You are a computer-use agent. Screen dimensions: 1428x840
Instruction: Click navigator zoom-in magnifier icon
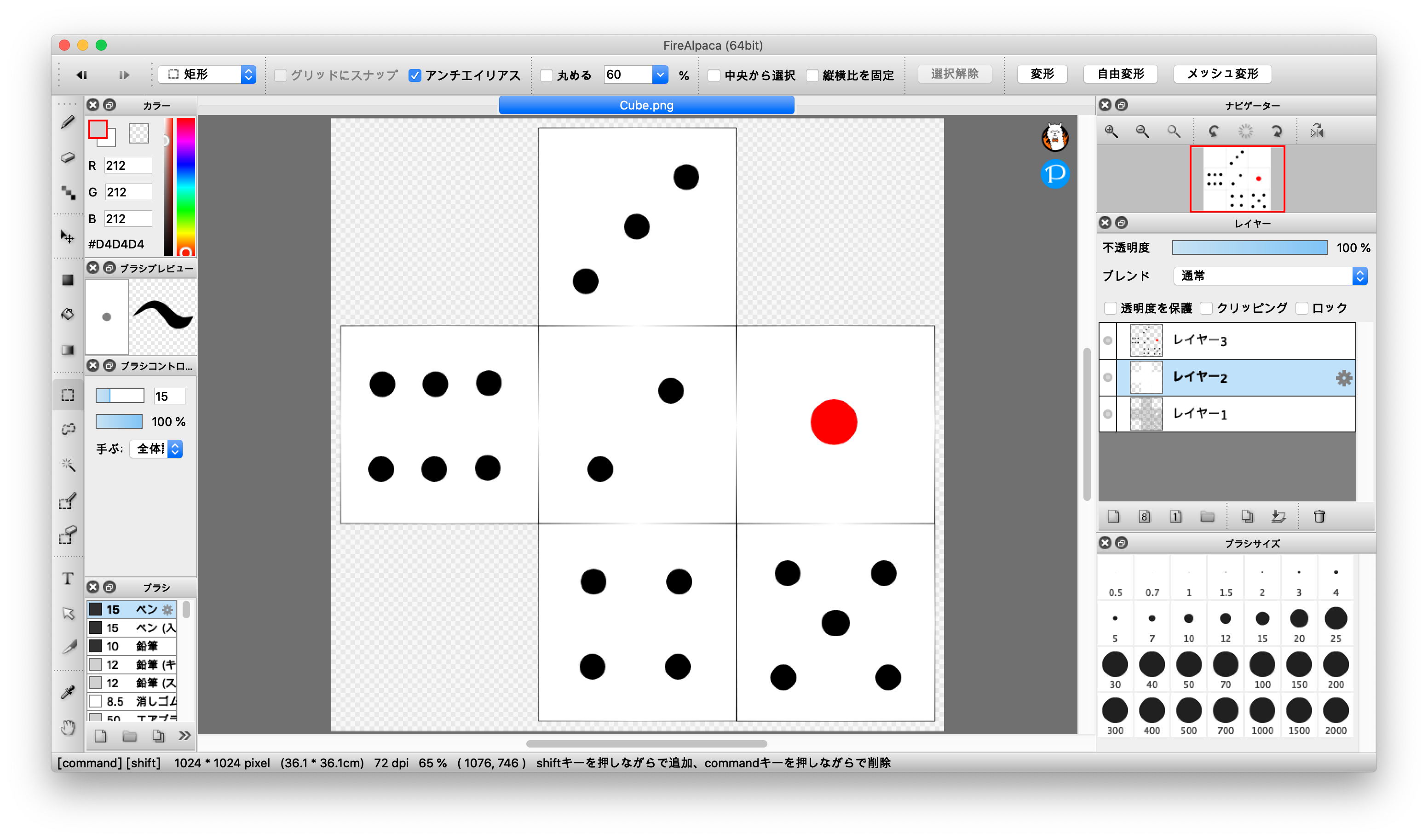point(1111,132)
